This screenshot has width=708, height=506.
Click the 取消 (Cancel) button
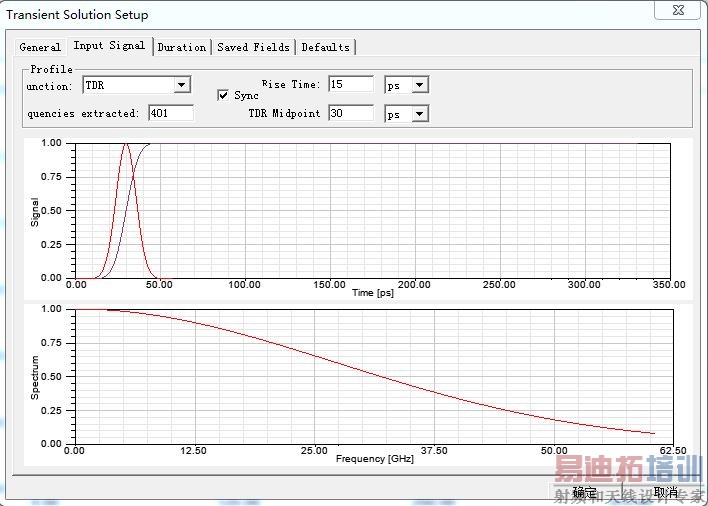pos(666,492)
